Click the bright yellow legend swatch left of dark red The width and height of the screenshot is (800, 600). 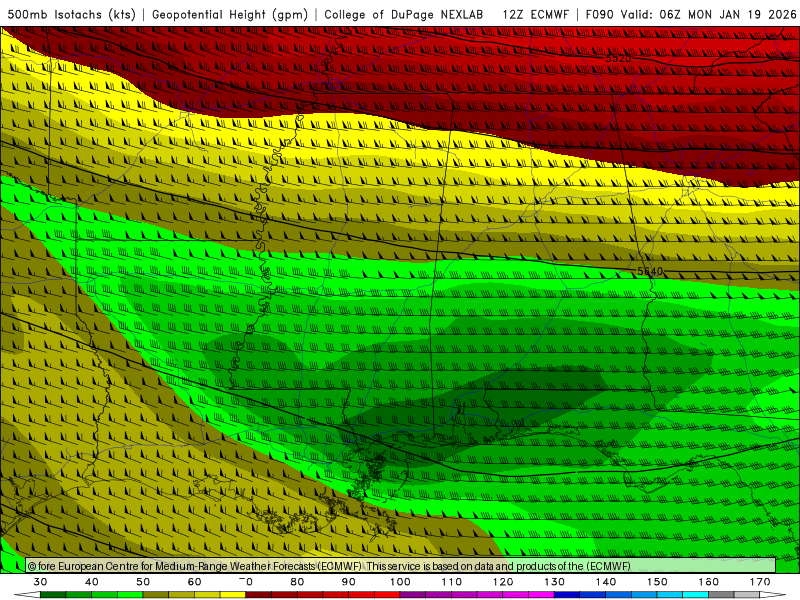click(233, 595)
